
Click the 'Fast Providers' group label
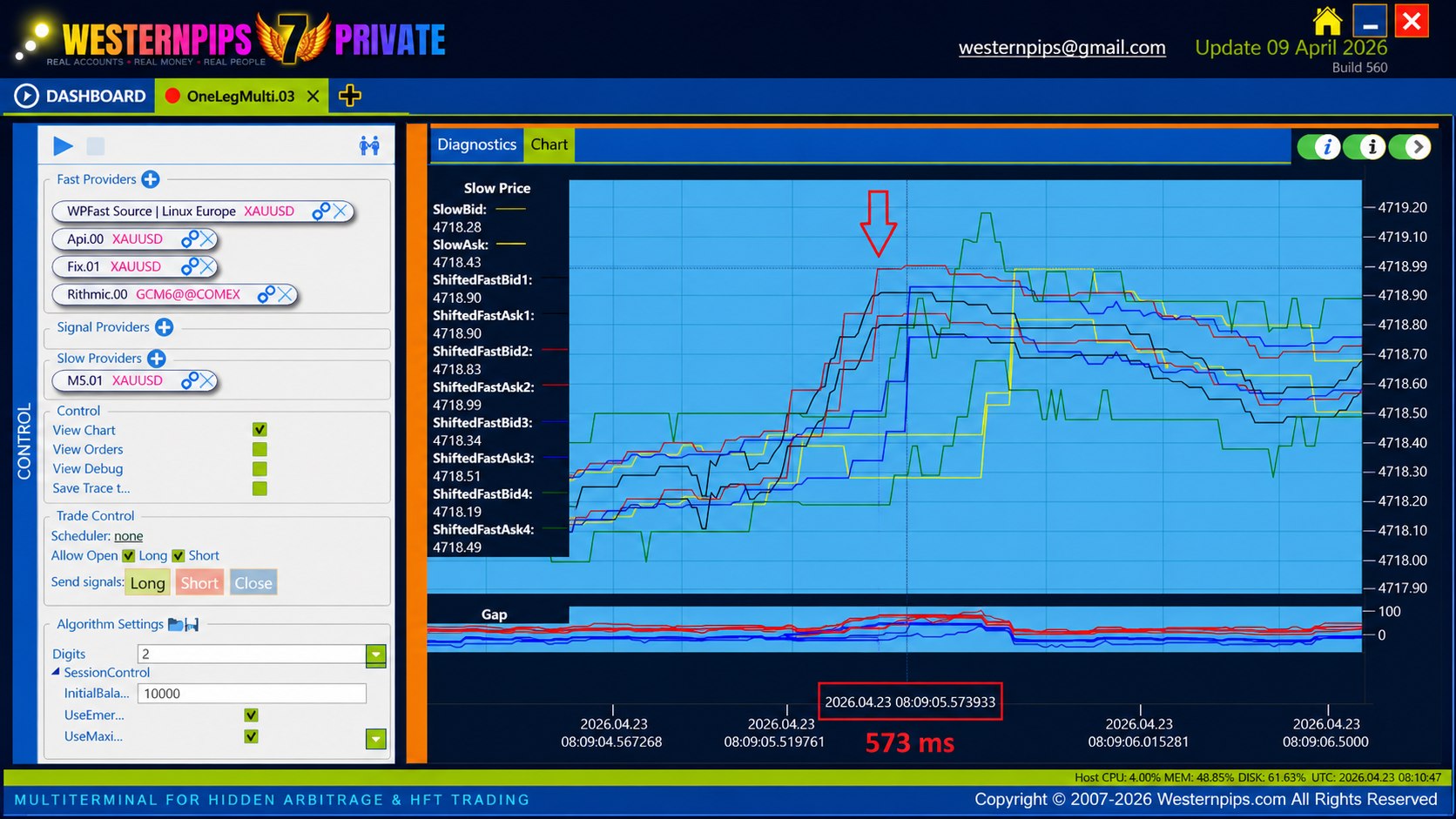click(x=97, y=179)
